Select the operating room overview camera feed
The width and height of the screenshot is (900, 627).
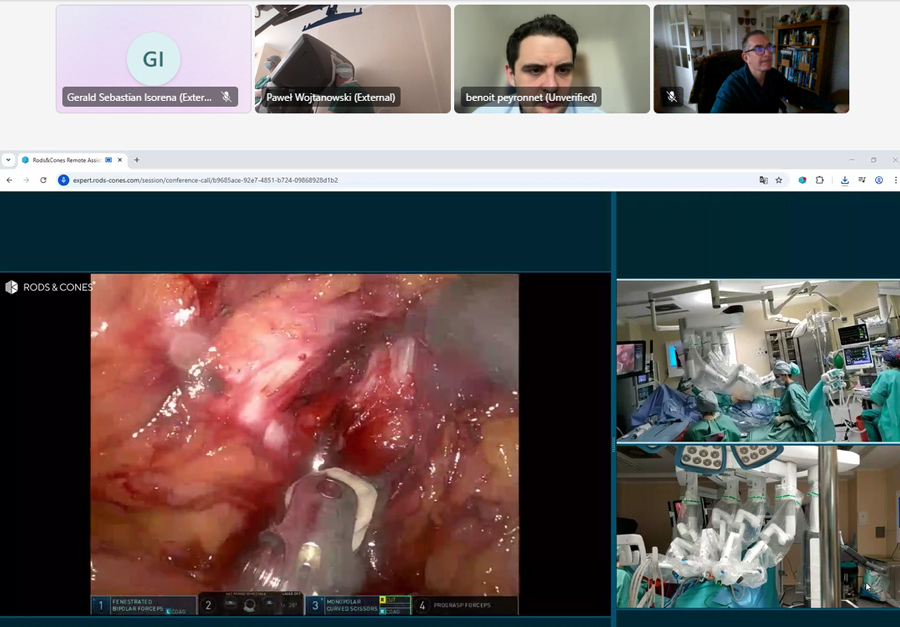pyautogui.click(x=758, y=361)
